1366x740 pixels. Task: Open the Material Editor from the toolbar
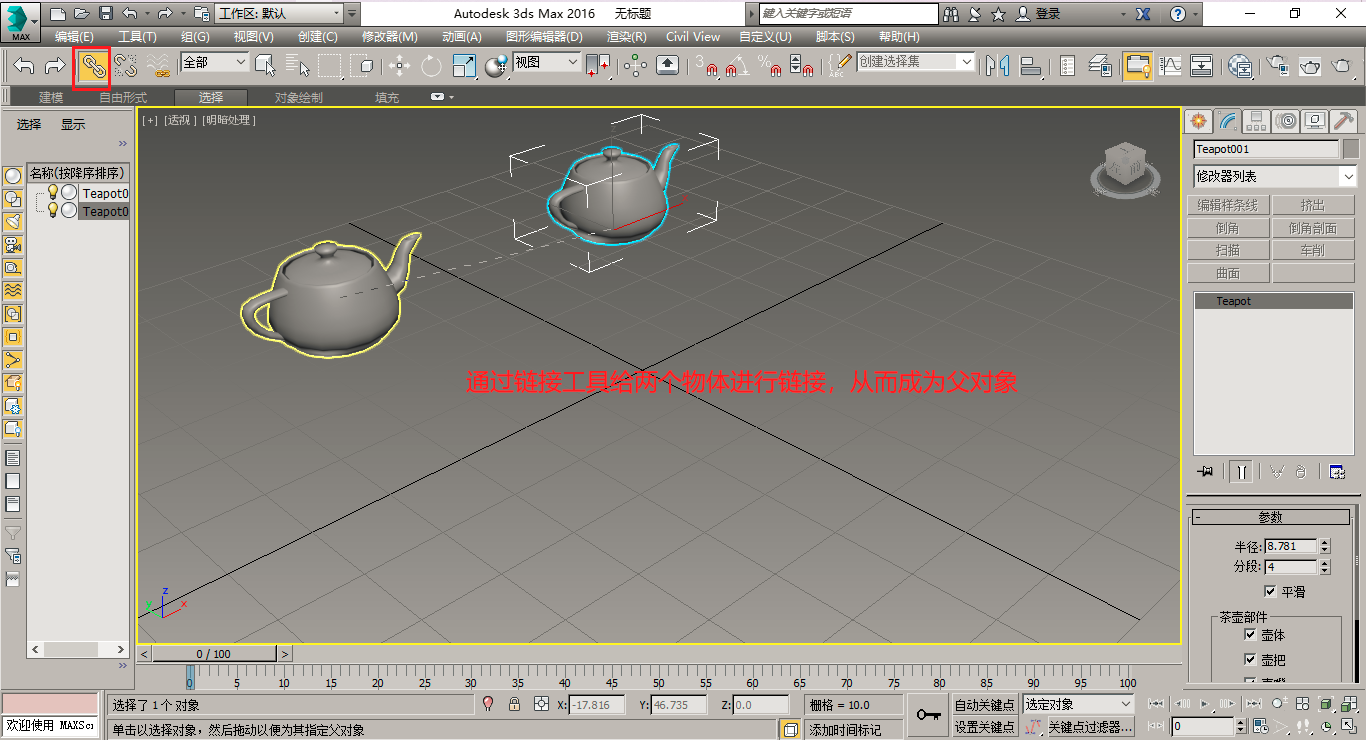pos(1240,66)
